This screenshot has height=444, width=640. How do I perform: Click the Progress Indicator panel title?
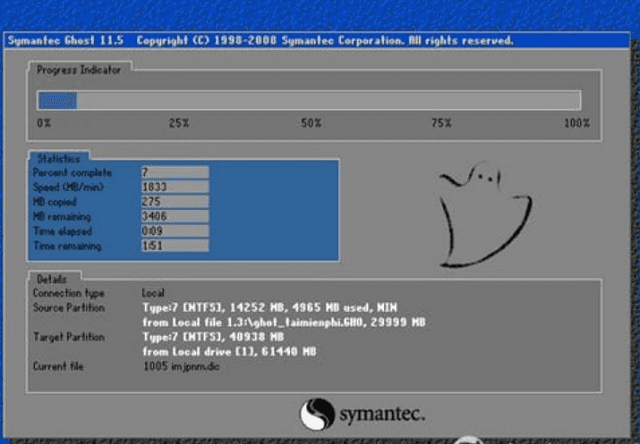(79, 70)
